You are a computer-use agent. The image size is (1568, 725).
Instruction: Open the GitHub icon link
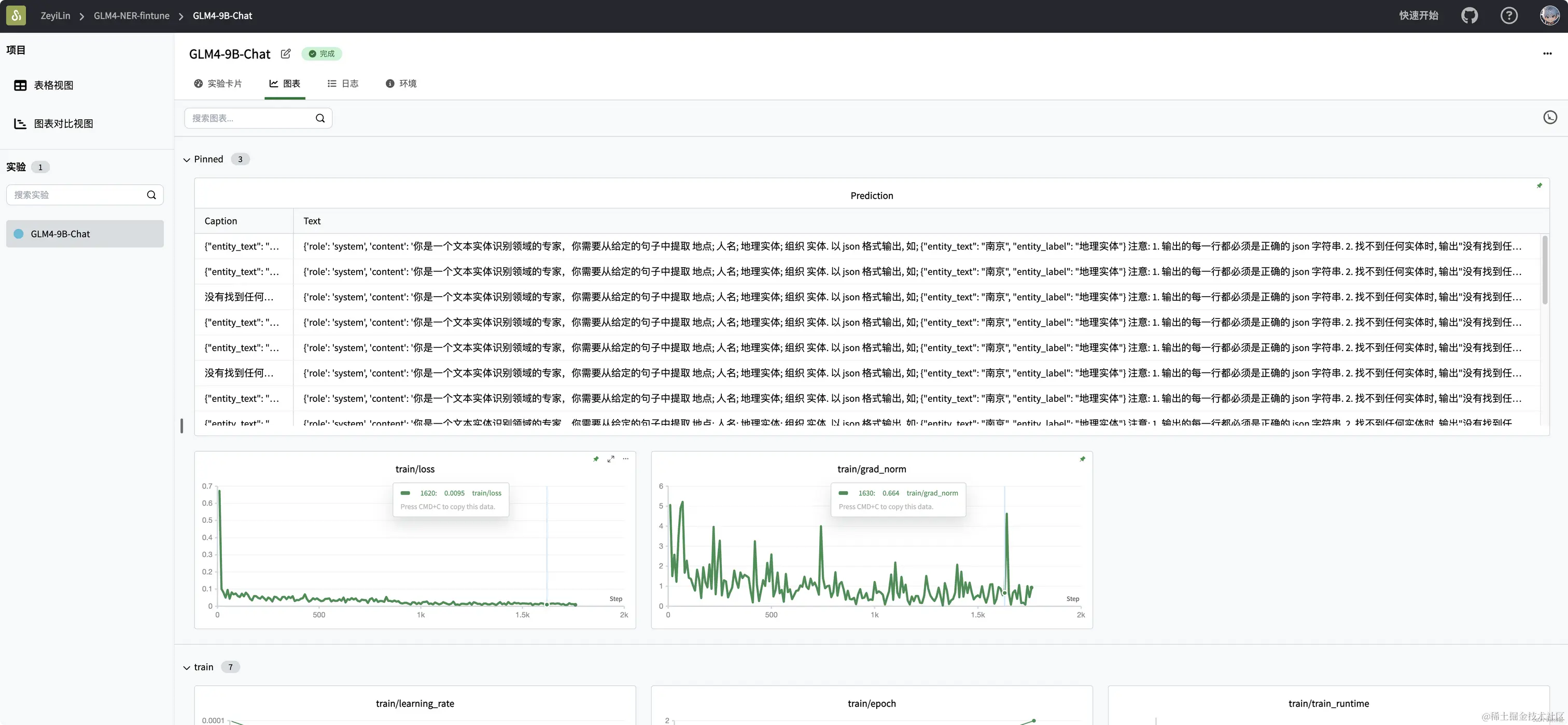click(x=1469, y=16)
